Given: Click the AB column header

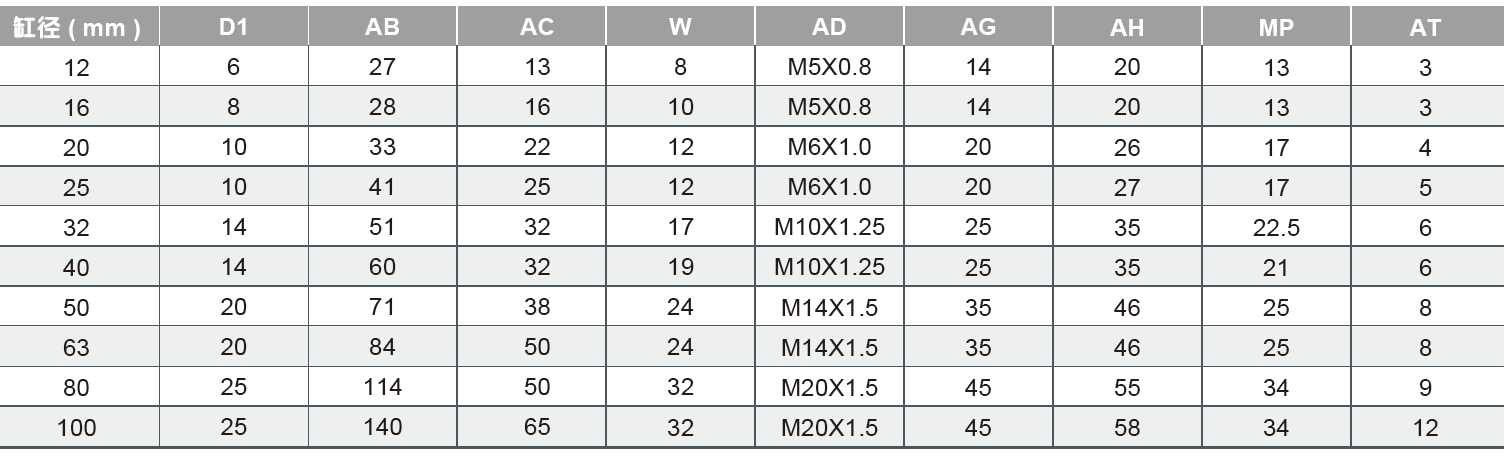Looking at the screenshot, I should (x=382, y=28).
